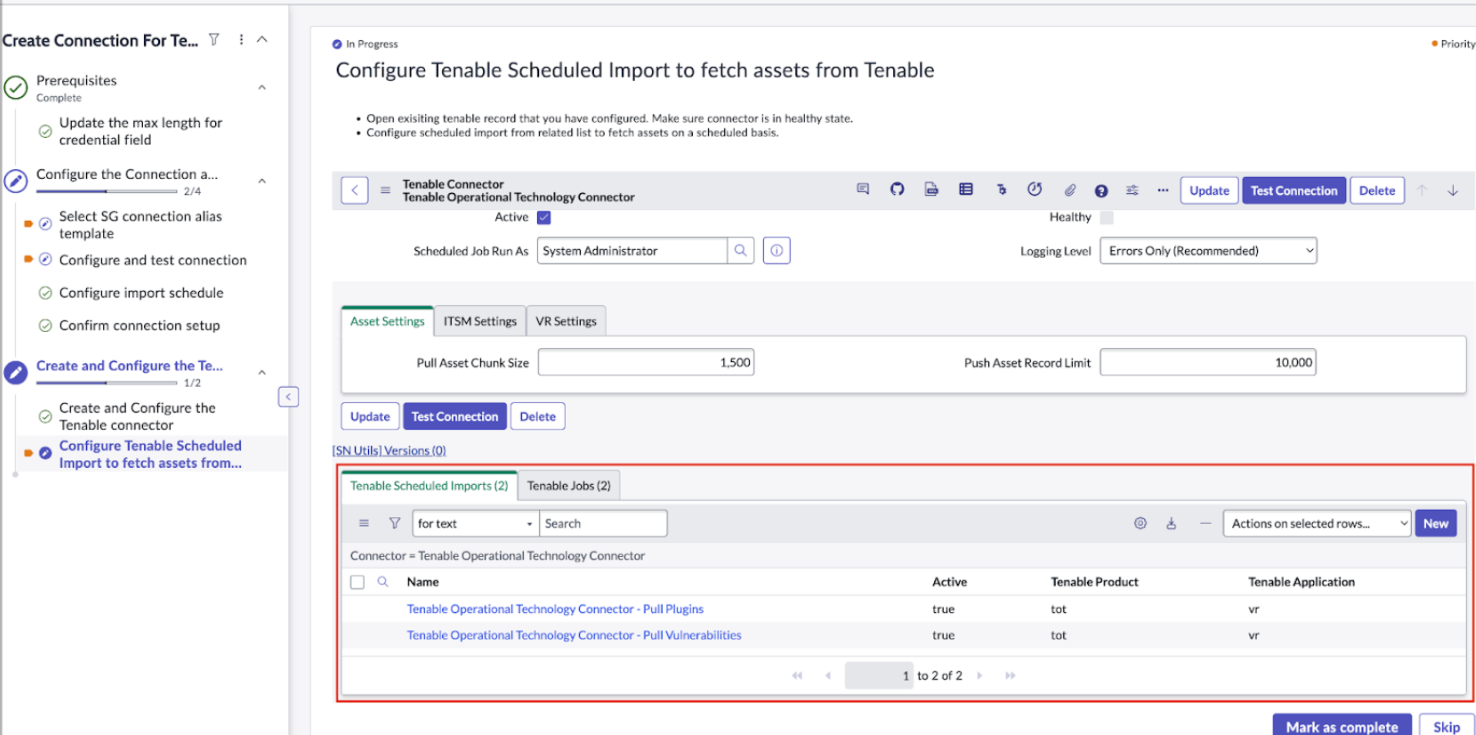
Task: Collapse the Prerequisites section
Action: pyautogui.click(x=262, y=88)
